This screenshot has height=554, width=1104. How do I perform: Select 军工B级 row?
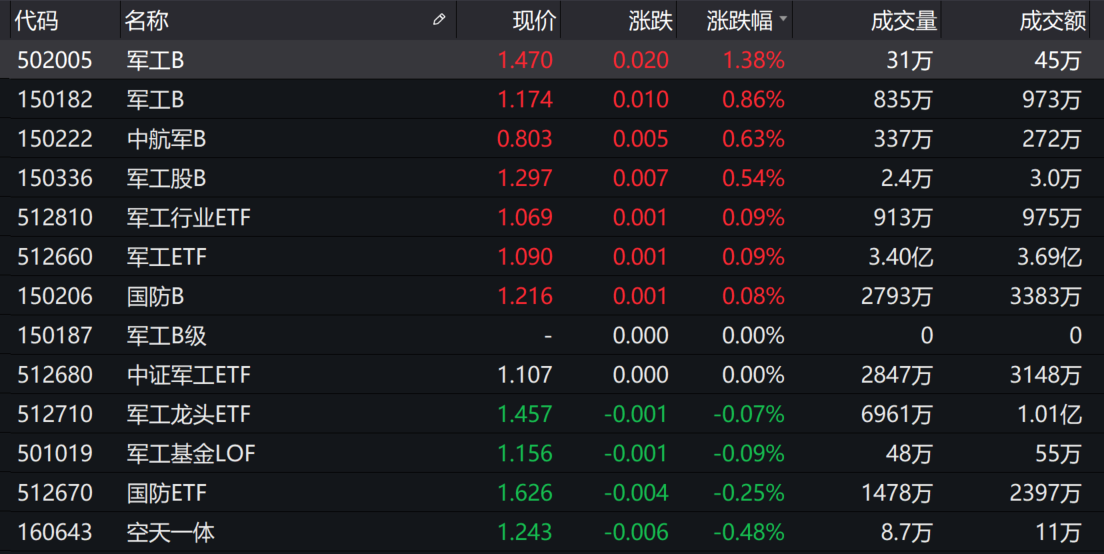click(x=166, y=335)
